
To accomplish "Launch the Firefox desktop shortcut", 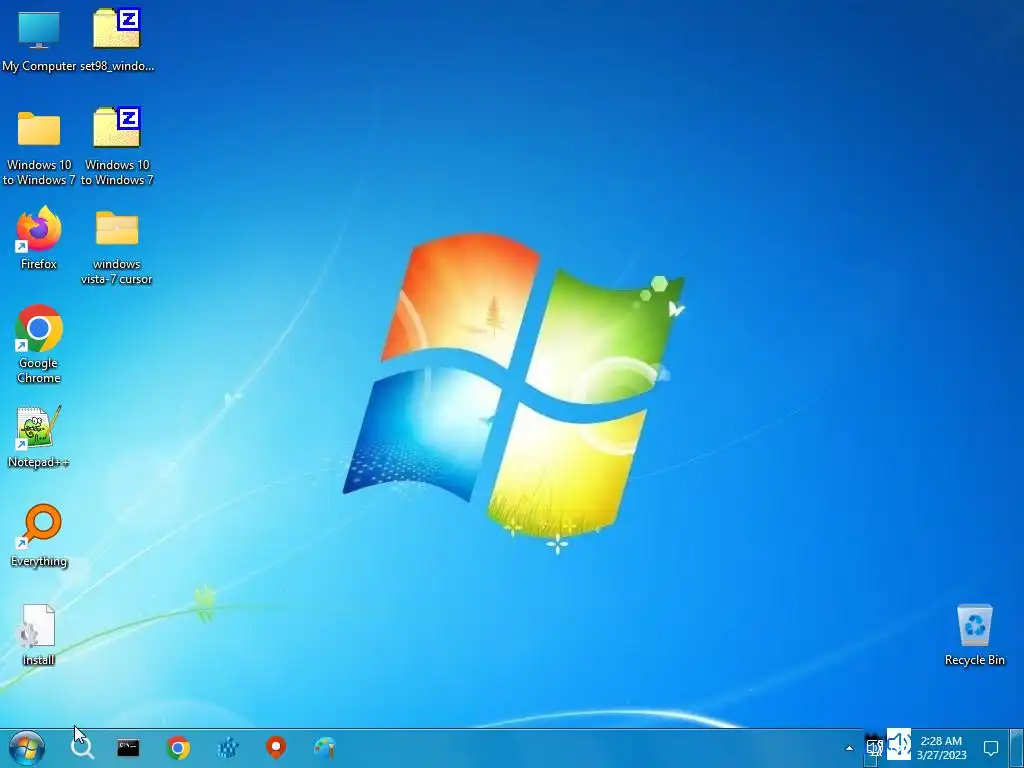I will (x=39, y=238).
